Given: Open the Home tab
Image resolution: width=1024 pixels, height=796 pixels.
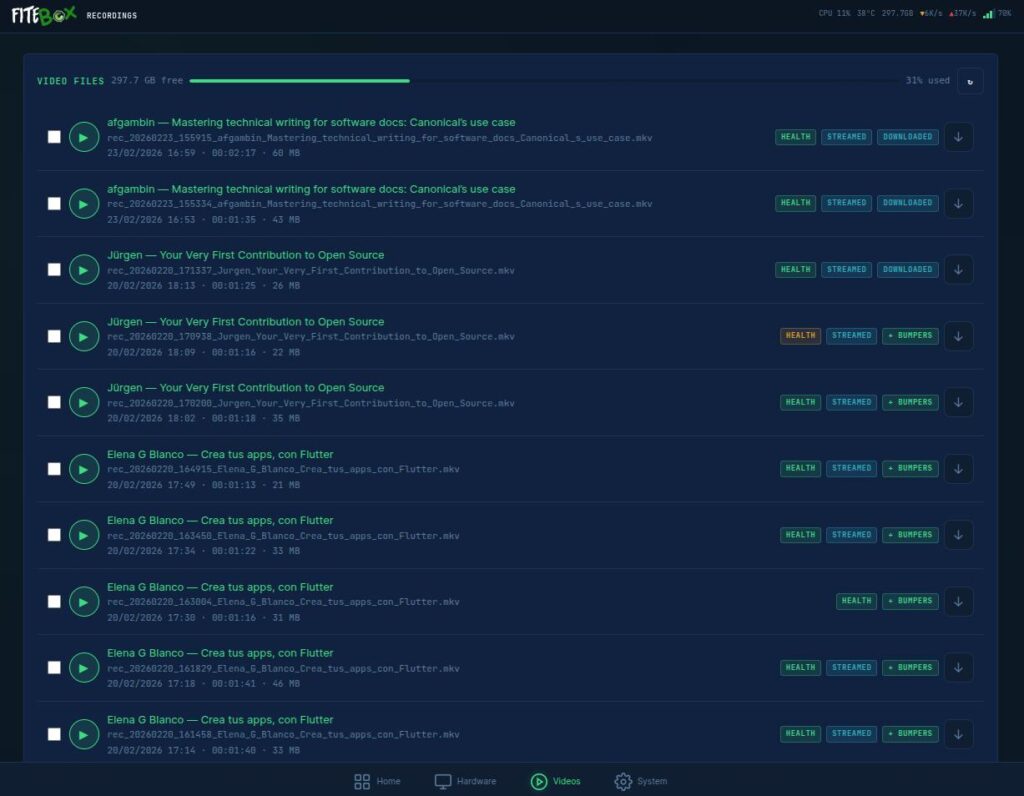Looking at the screenshot, I should 377,781.
